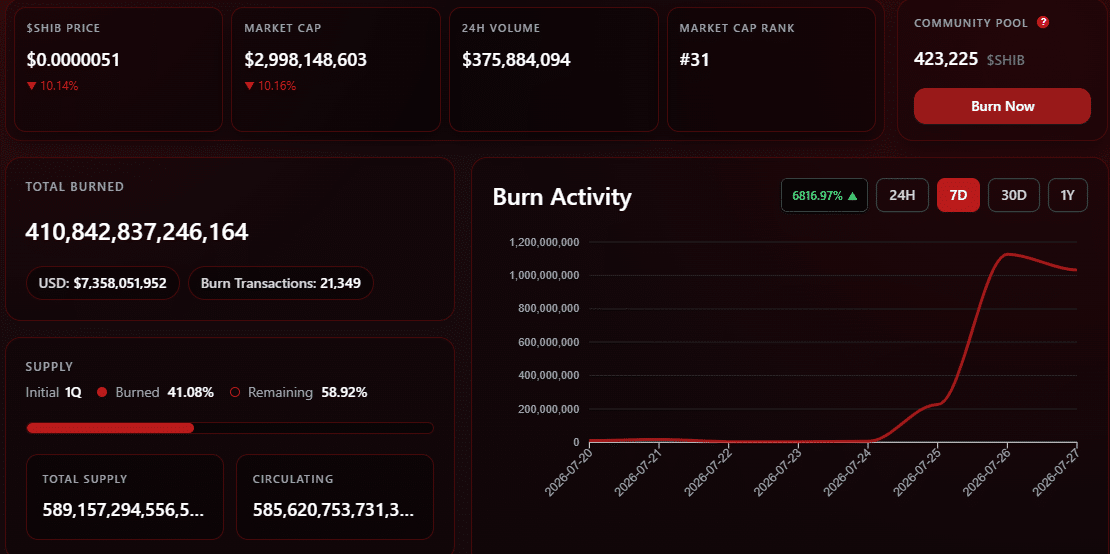Click the green up-arrow in the change badge

(x=852, y=196)
